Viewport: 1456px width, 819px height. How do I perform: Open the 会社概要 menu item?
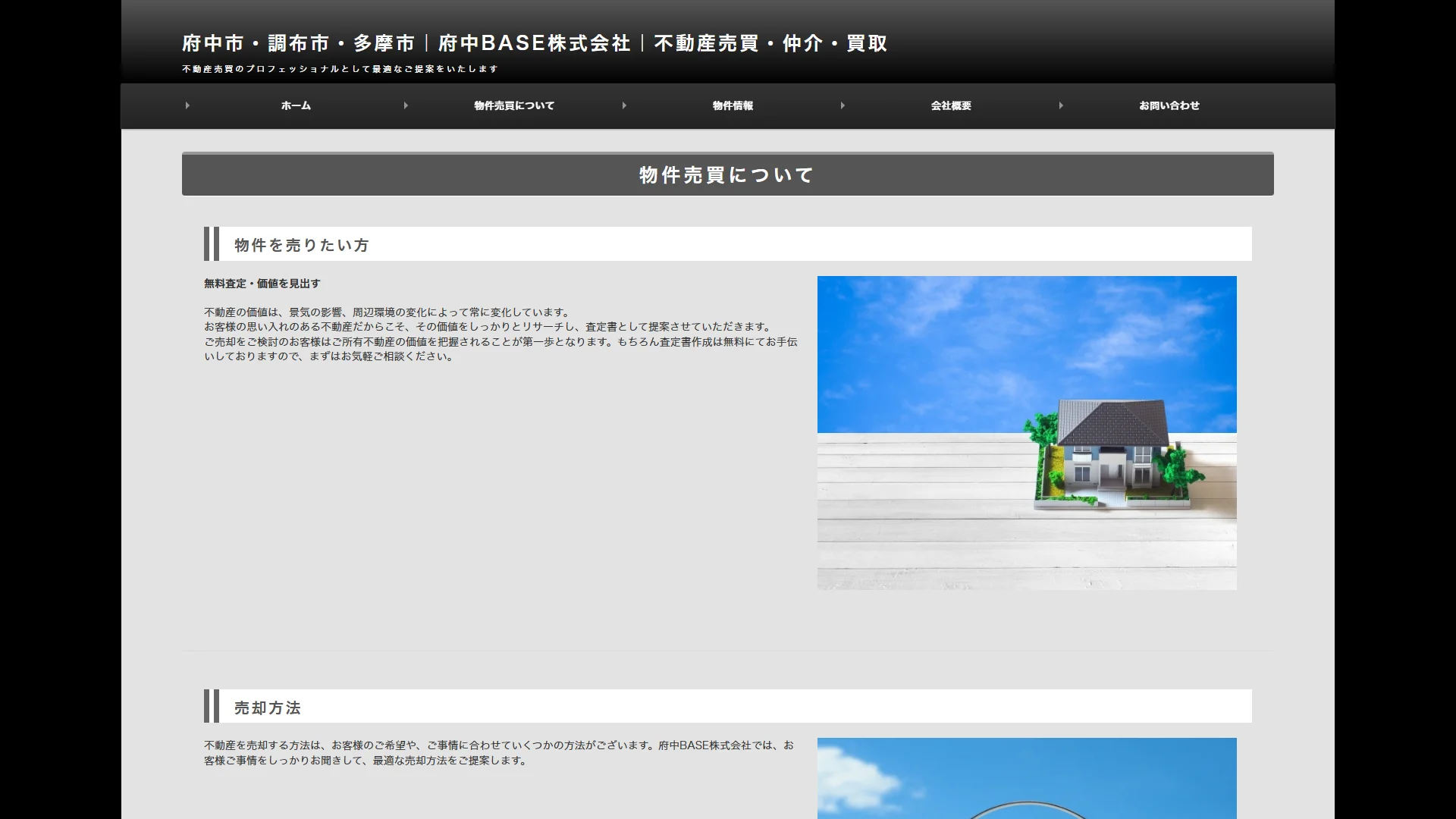[951, 106]
